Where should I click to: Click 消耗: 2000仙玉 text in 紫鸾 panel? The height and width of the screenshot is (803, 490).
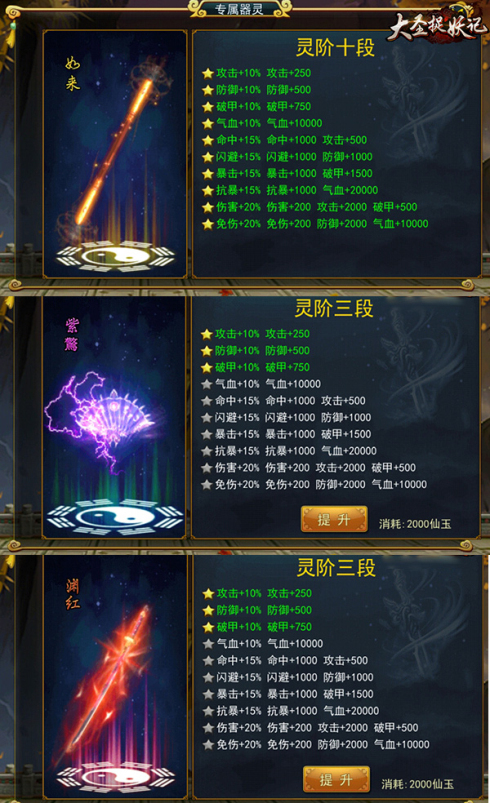[x=415, y=524]
